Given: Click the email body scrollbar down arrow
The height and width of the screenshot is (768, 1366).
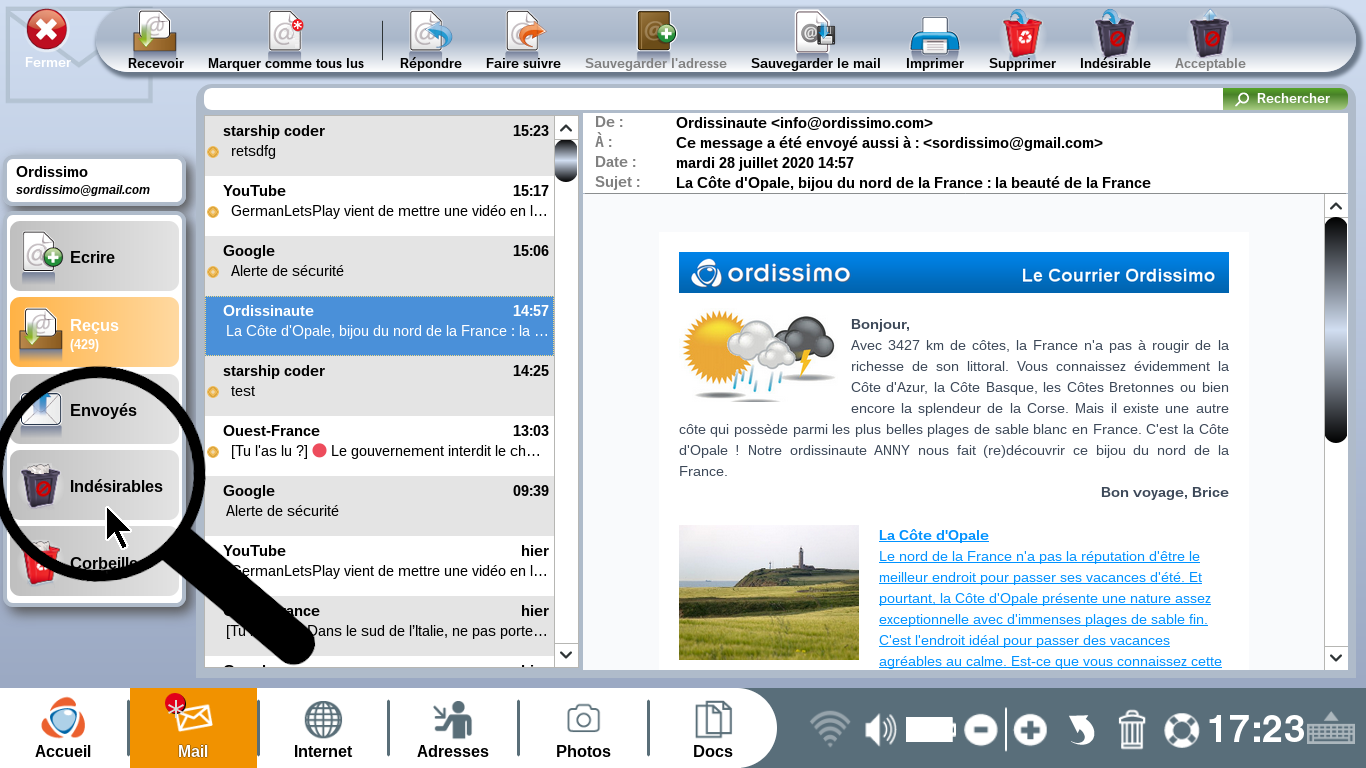Looking at the screenshot, I should tap(1336, 657).
